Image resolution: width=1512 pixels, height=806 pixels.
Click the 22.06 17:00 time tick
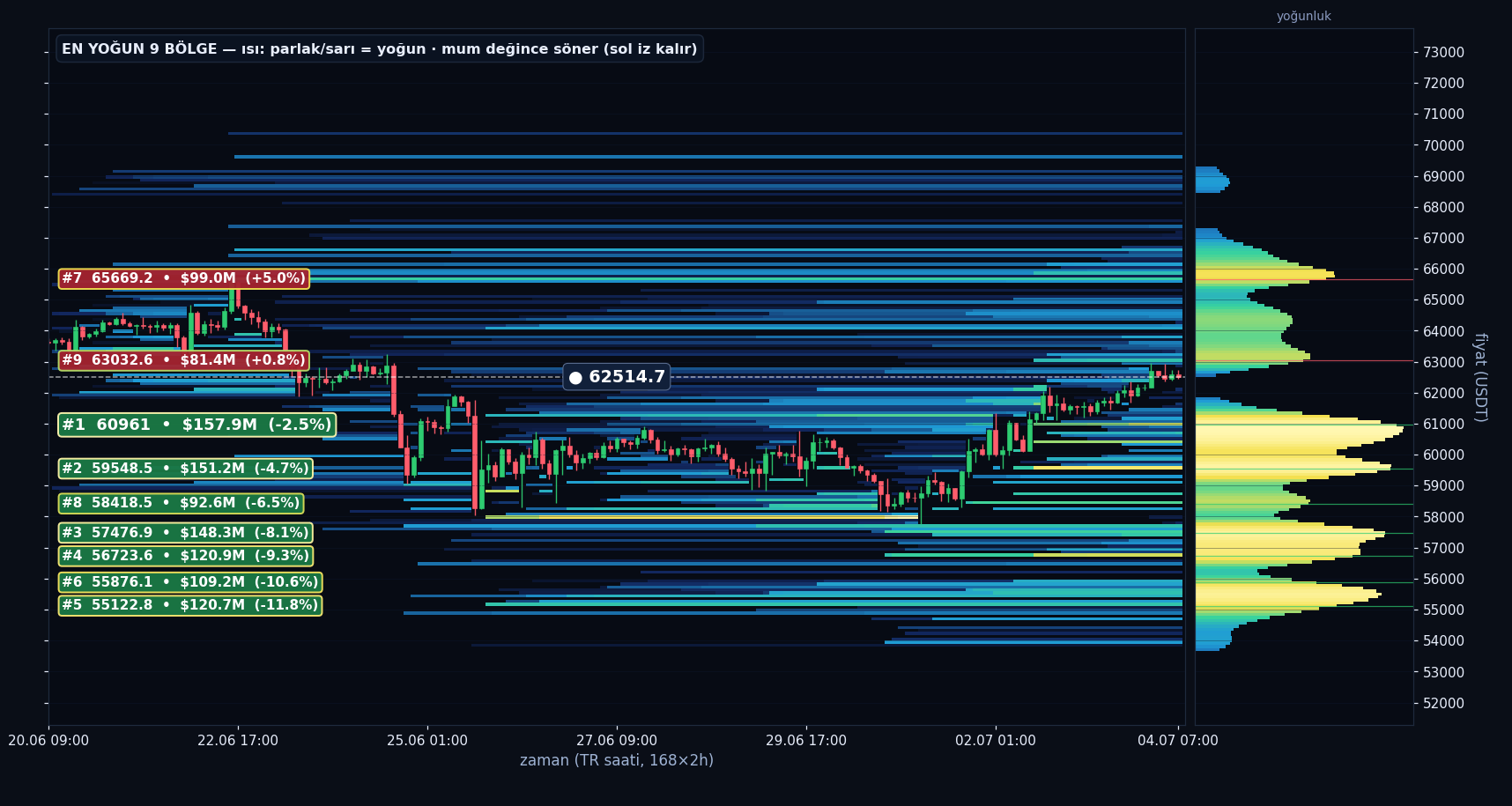pos(238,741)
